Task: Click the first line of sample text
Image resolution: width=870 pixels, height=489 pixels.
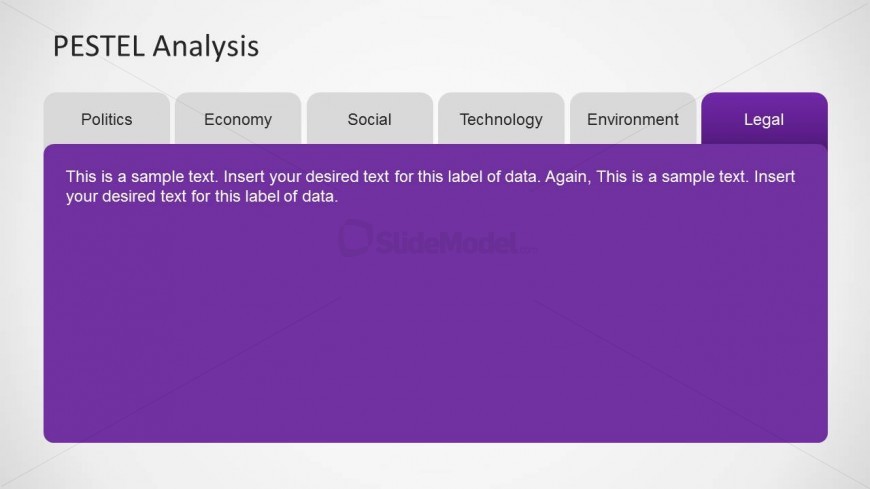Action: (430, 177)
